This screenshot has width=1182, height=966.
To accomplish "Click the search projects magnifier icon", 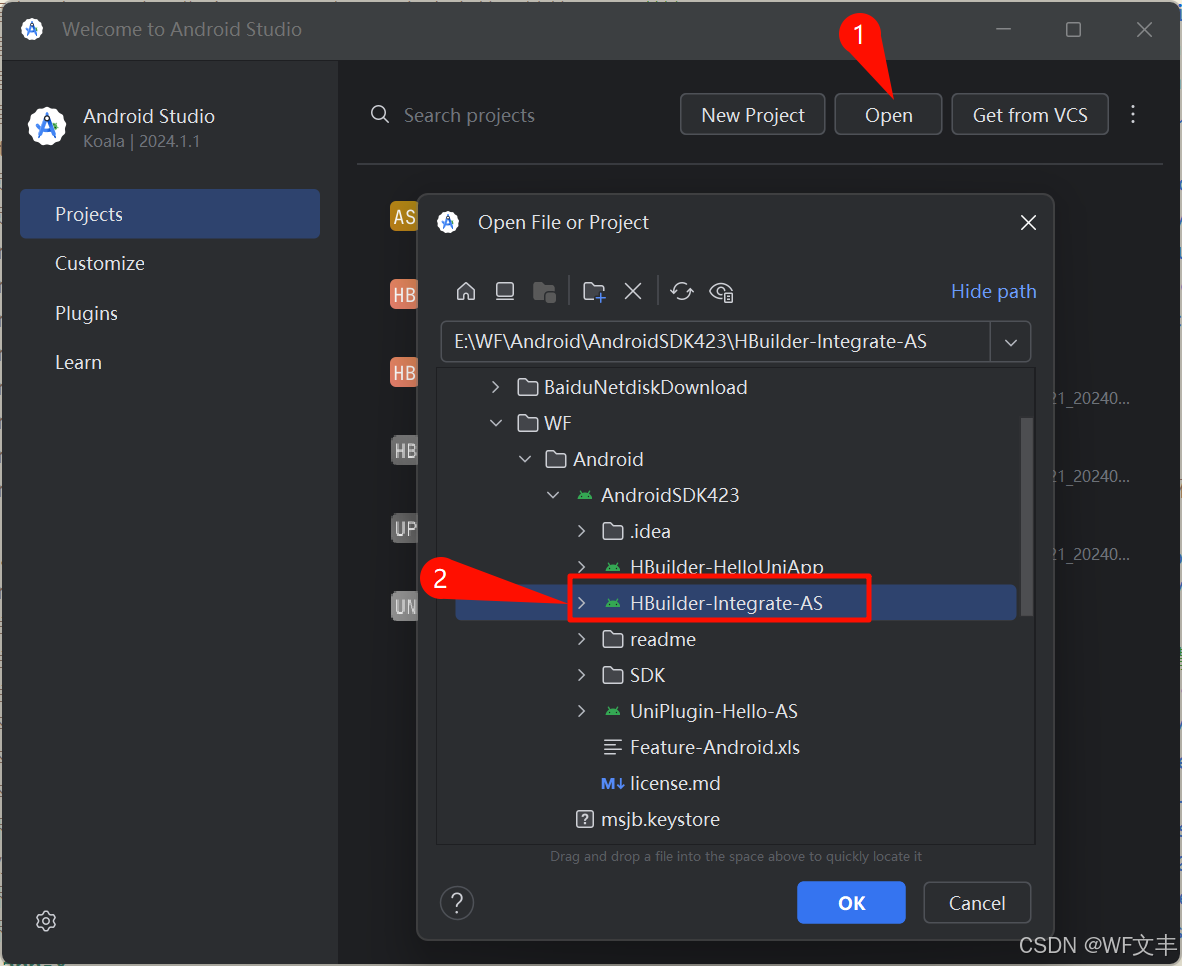I will 380,115.
